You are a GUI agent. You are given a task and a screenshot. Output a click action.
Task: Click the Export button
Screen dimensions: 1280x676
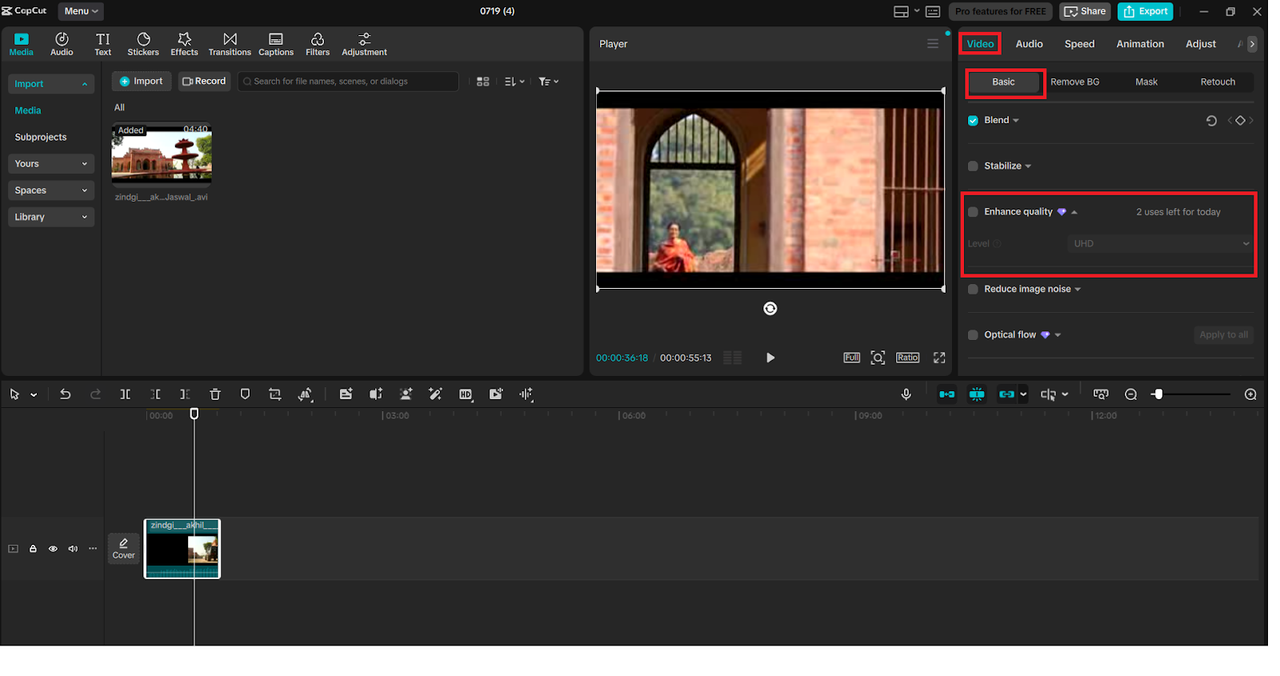click(x=1145, y=11)
